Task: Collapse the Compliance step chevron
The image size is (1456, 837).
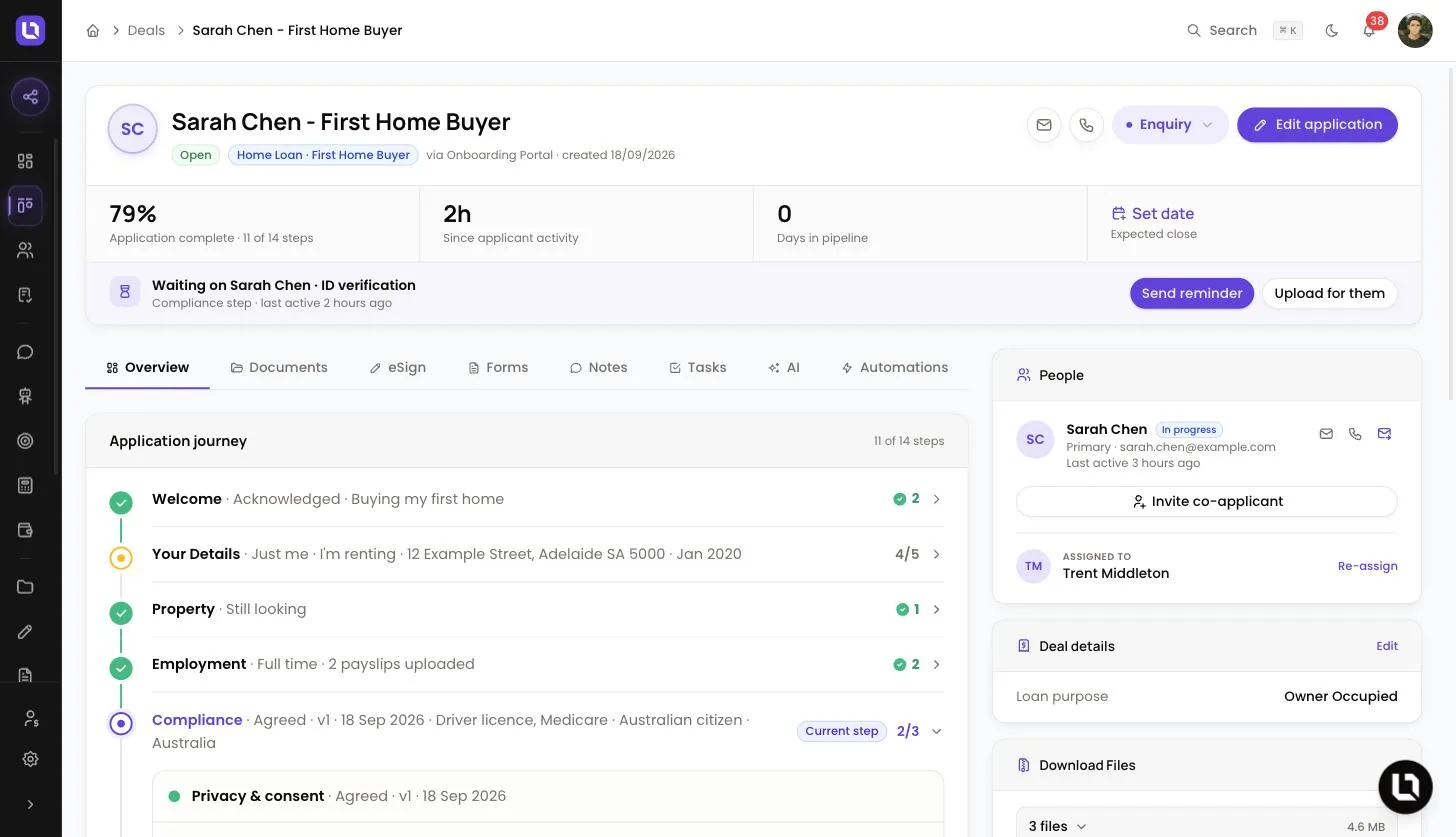Action: (x=937, y=731)
